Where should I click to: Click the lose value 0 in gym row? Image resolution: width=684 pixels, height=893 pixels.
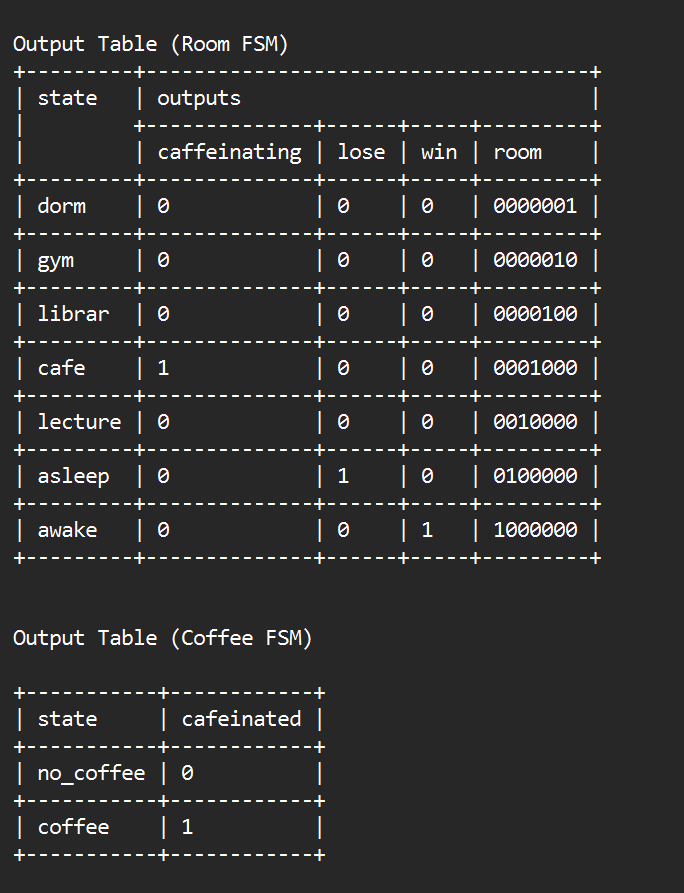pos(343,260)
